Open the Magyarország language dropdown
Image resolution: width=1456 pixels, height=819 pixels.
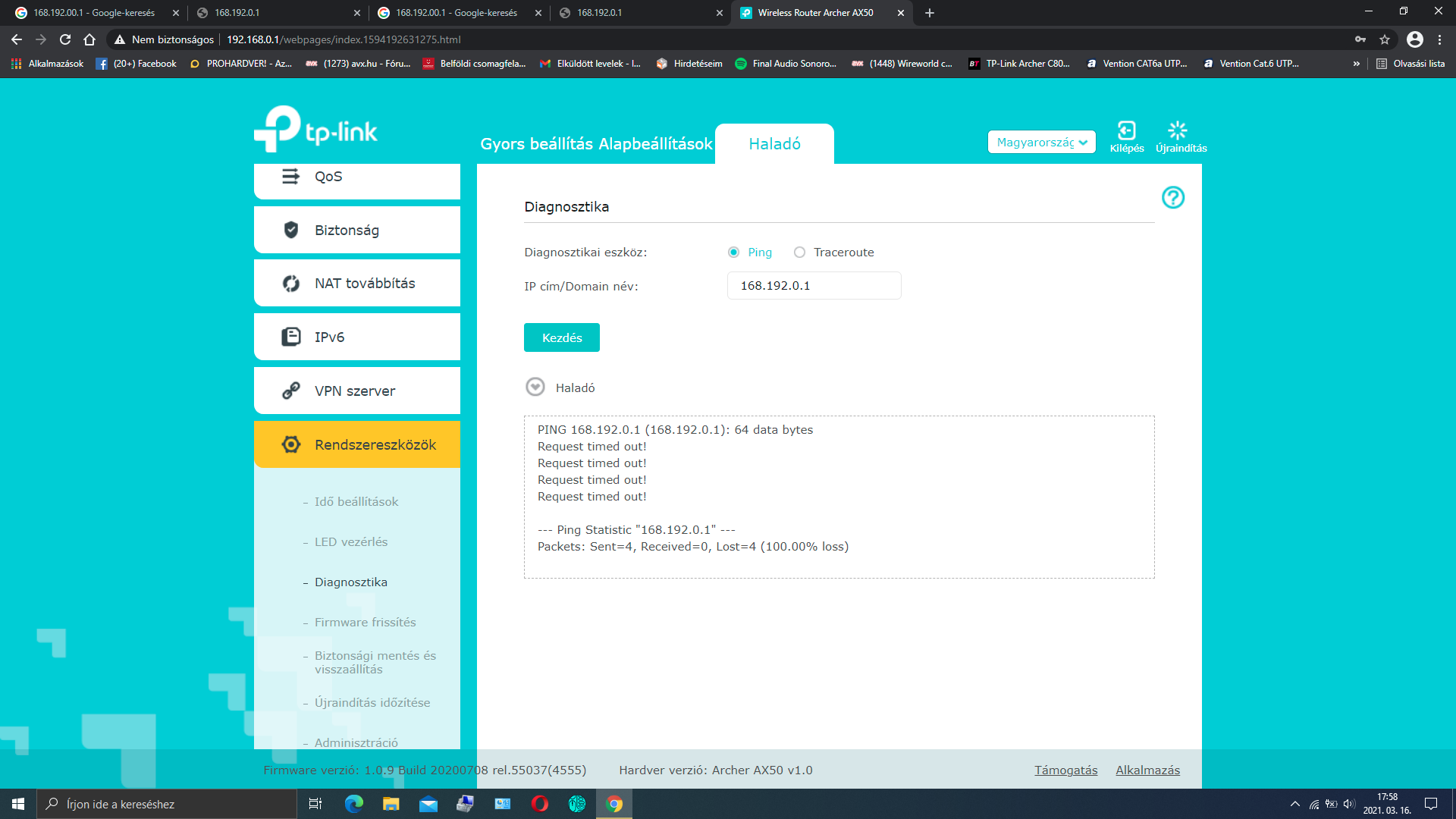pyautogui.click(x=1041, y=143)
